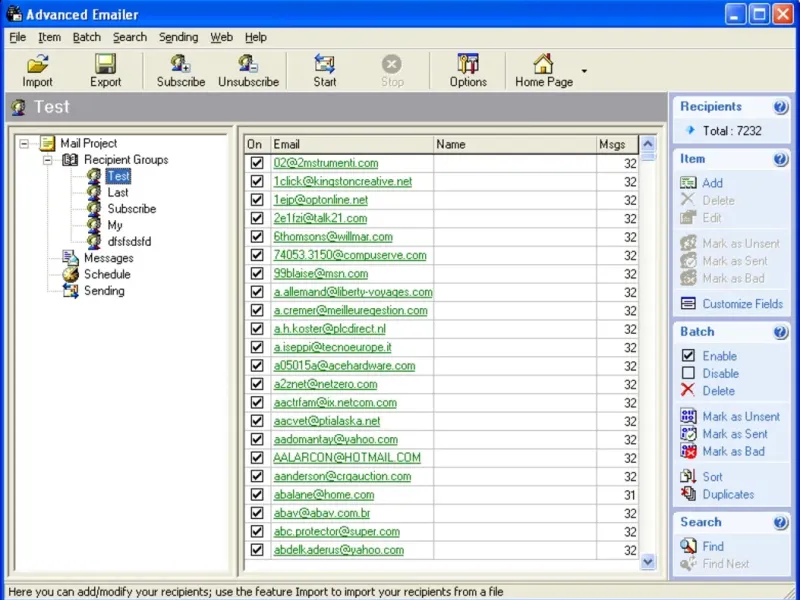Click the Duplicates icon
Screen dimensions: 800x600
tap(688, 493)
